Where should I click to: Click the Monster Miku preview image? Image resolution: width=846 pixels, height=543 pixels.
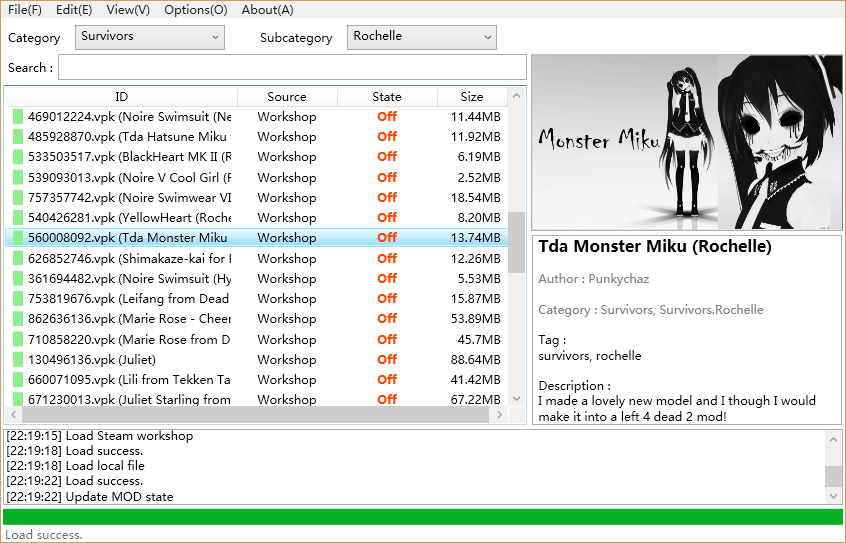(686, 142)
